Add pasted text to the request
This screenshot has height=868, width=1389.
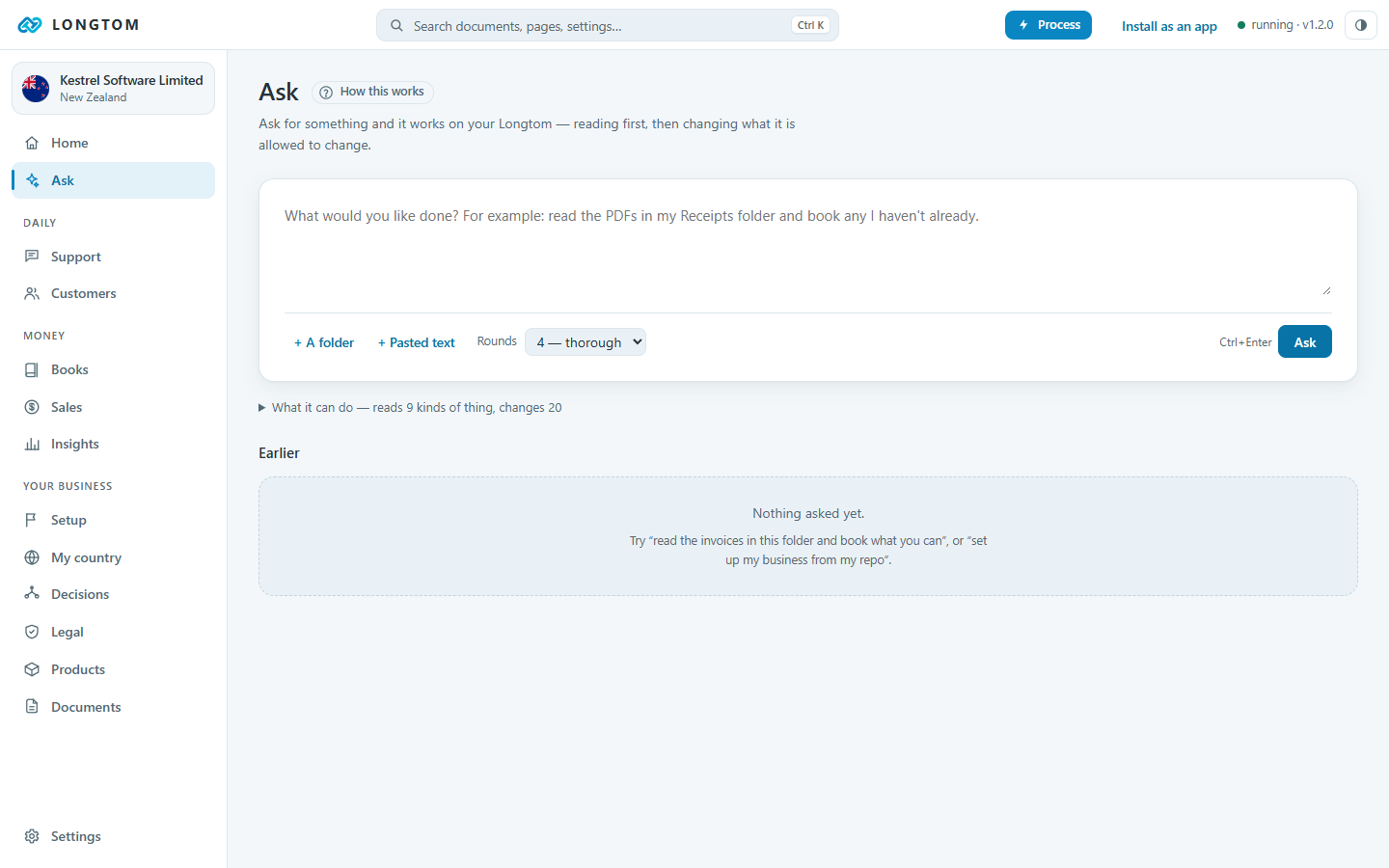click(417, 342)
